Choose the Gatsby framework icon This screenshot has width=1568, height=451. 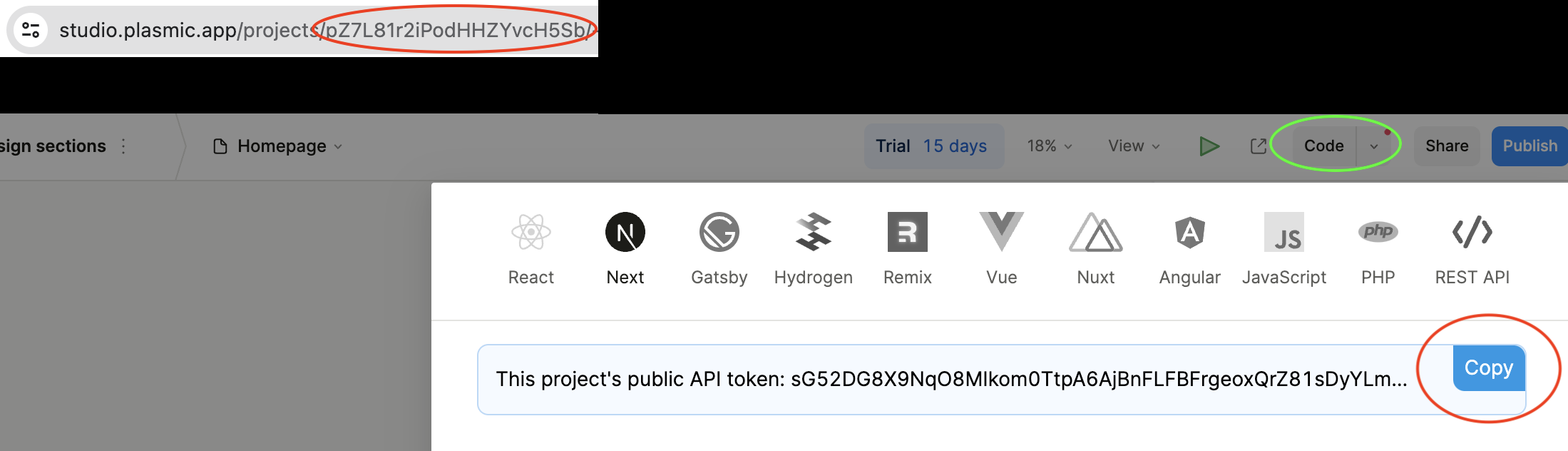pos(719,232)
